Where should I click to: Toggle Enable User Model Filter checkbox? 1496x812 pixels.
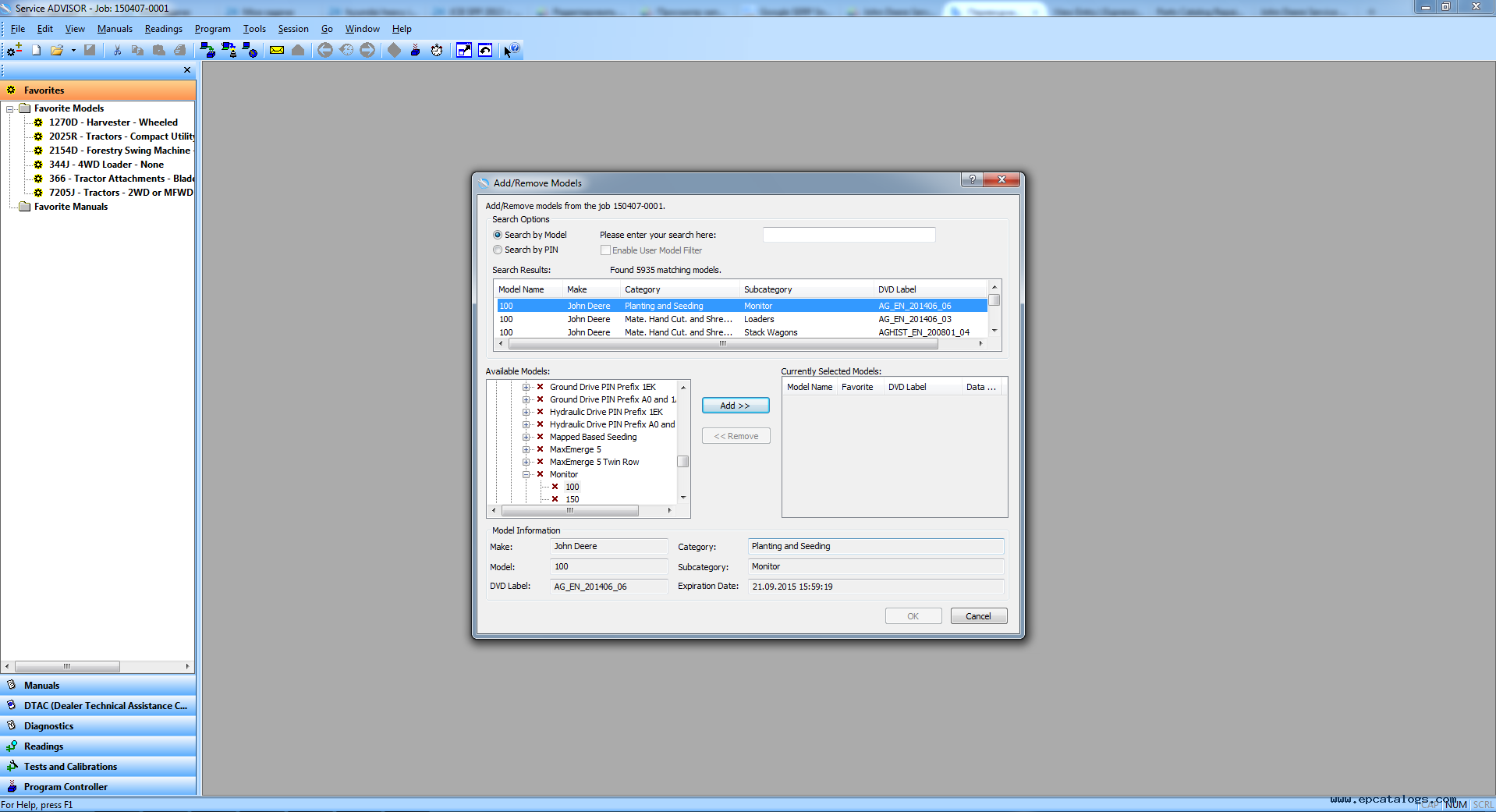[605, 250]
